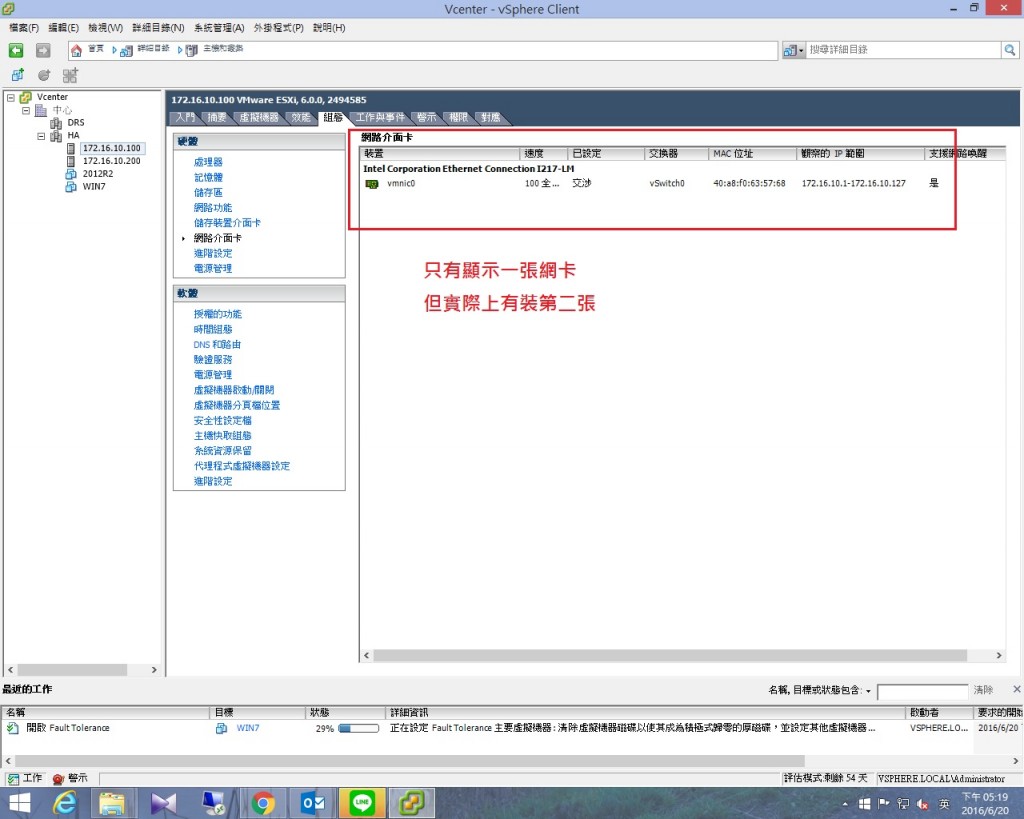Viewport: 1024px width, 819px height.
Task: Switch to the 效能 tab
Action: 301,118
